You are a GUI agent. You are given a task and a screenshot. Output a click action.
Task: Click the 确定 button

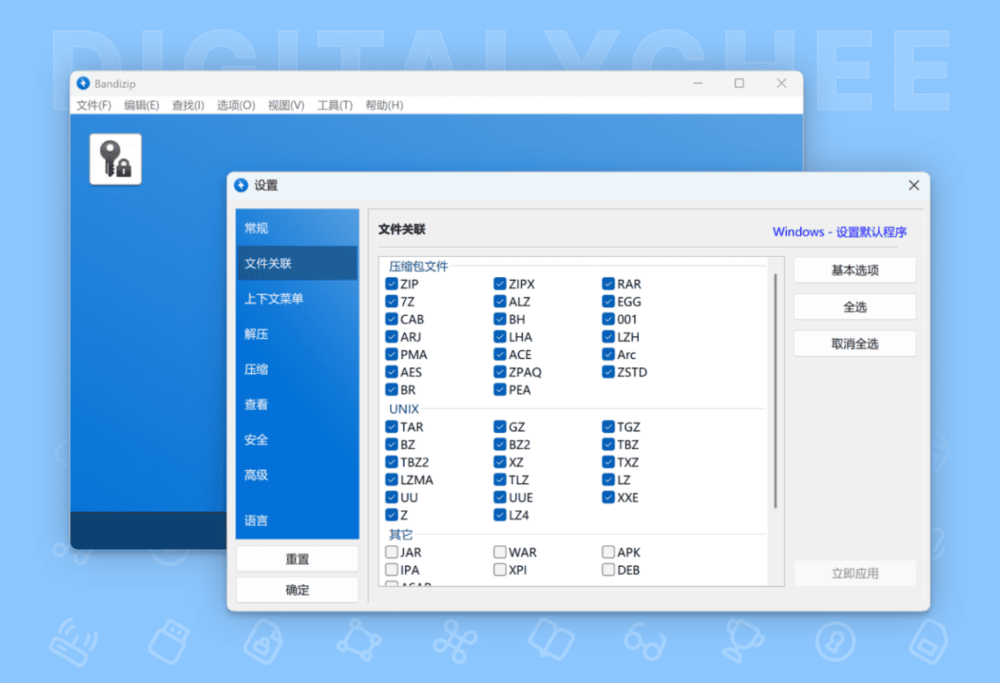coord(297,590)
